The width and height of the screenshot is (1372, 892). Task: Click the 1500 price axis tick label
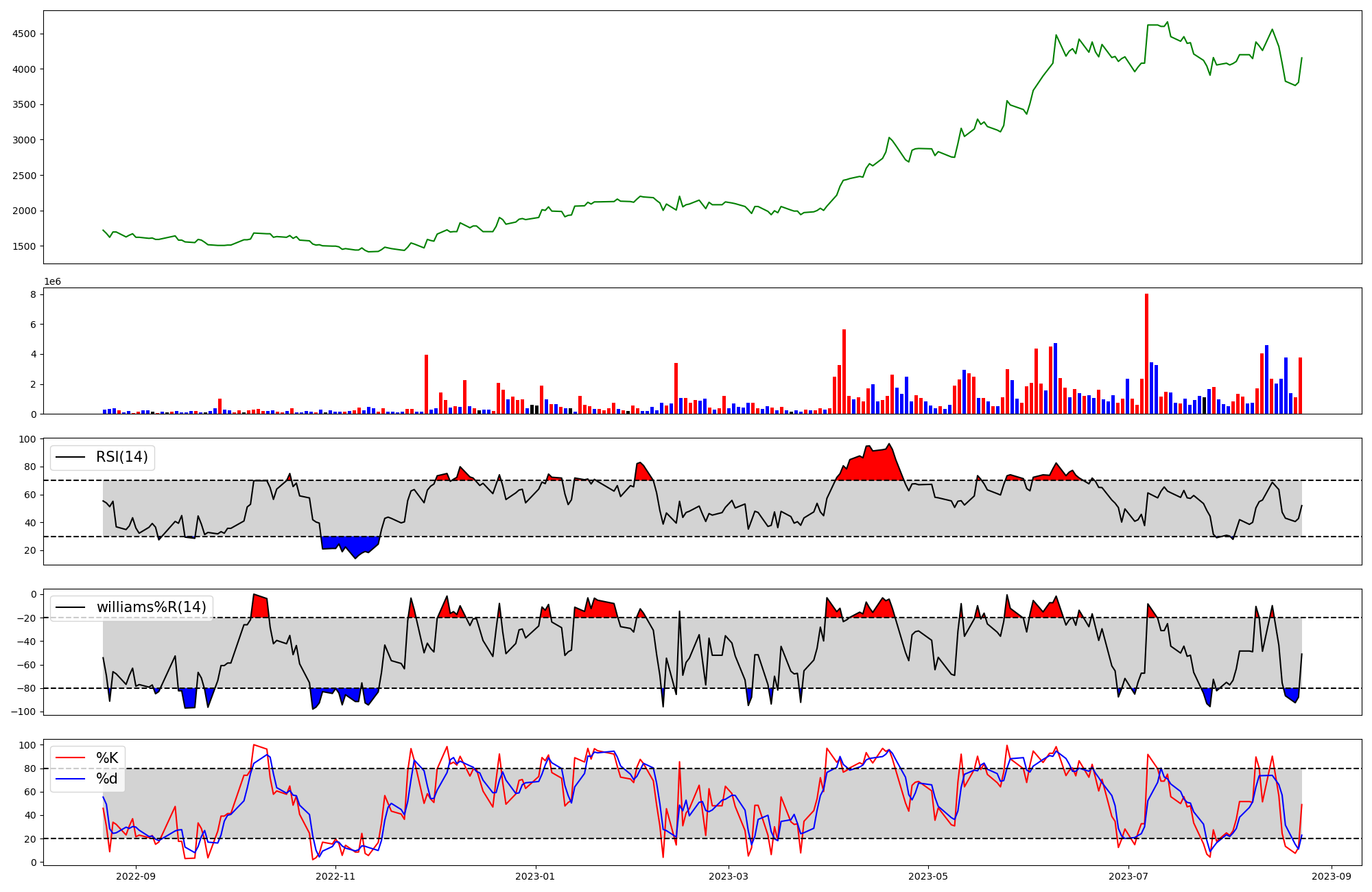click(25, 246)
